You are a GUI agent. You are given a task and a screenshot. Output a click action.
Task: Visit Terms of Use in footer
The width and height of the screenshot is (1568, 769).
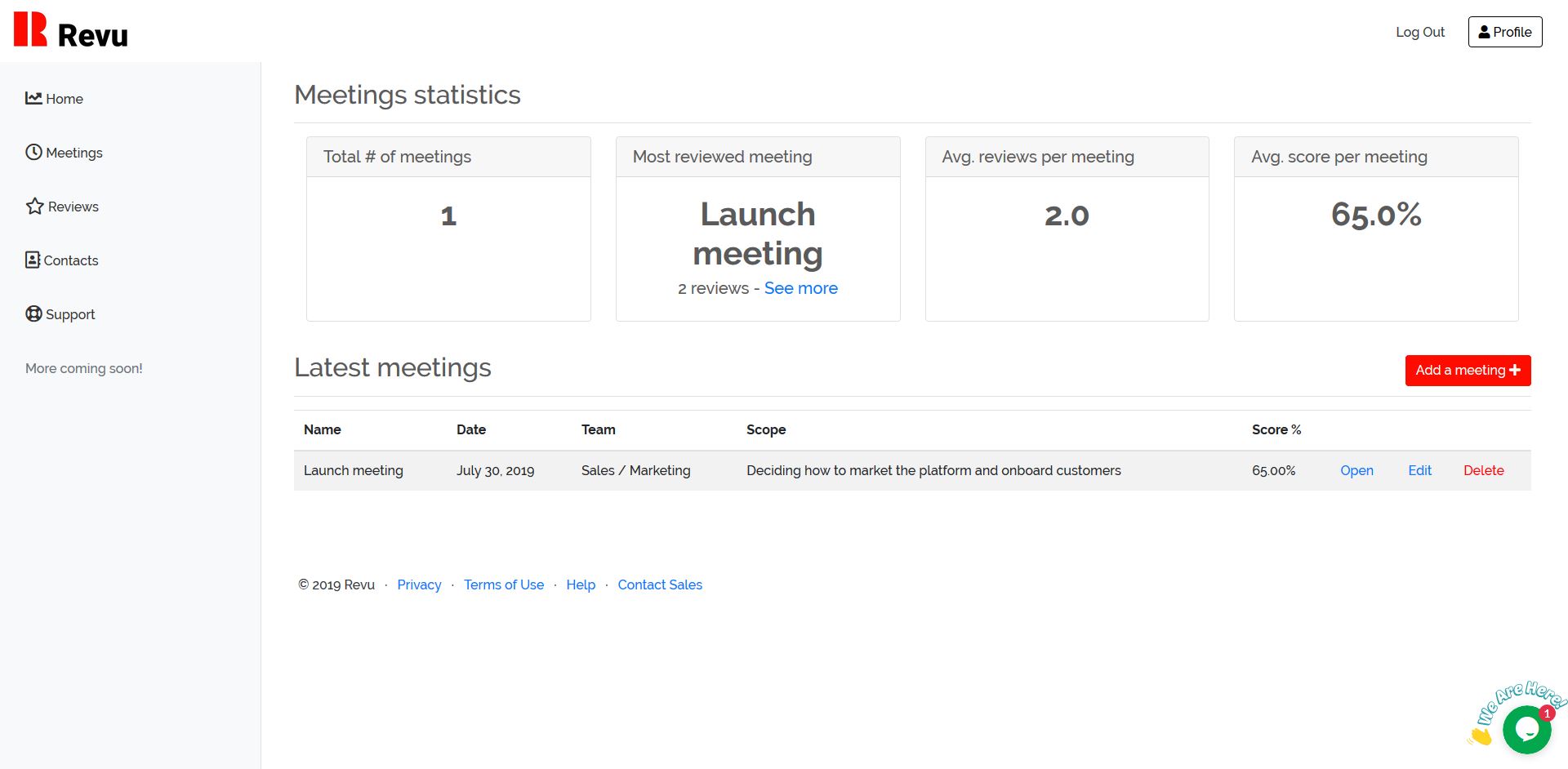tap(503, 585)
